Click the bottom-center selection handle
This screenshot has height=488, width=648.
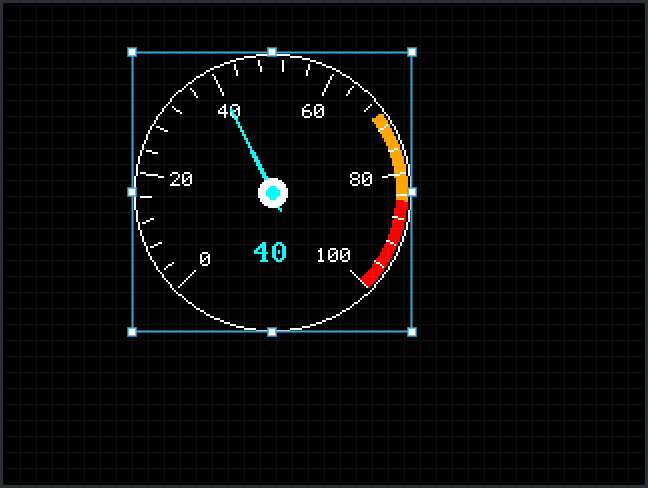[x=272, y=332]
